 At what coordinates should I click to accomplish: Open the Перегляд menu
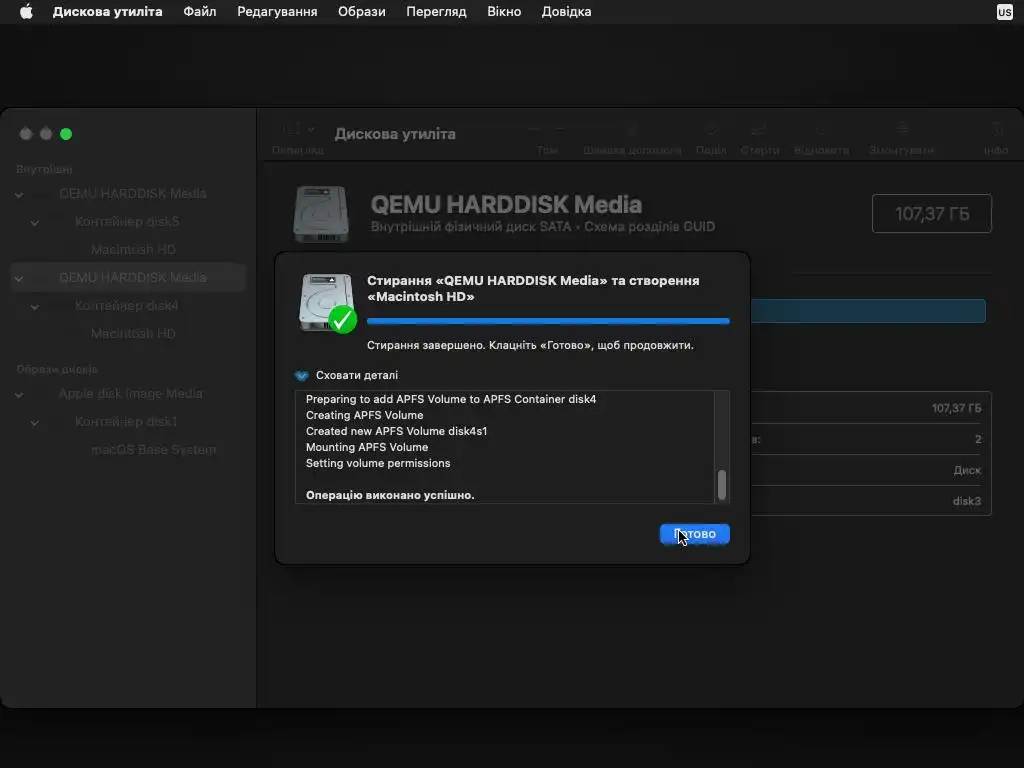tap(436, 11)
